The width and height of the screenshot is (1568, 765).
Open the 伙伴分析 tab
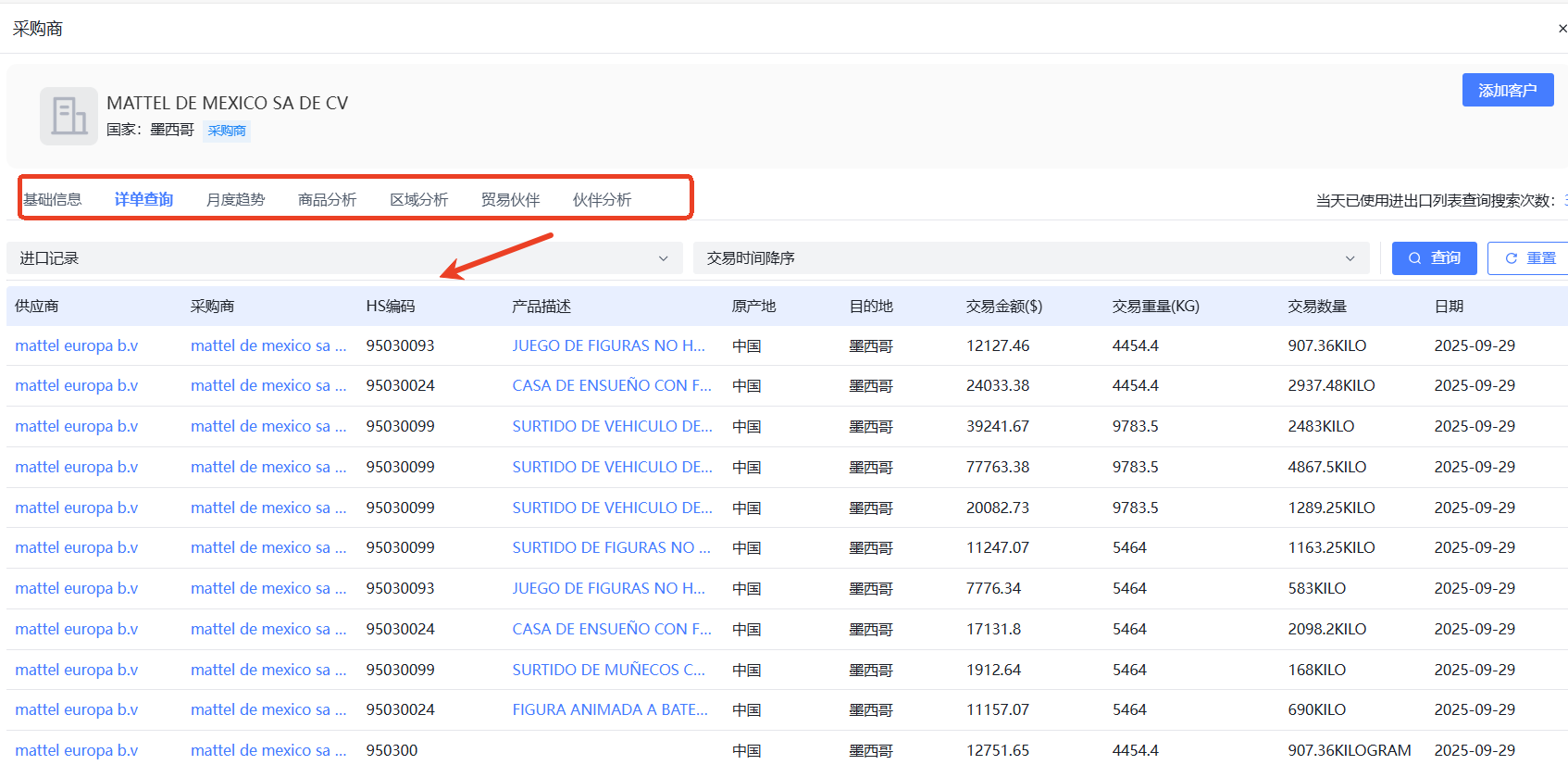click(x=602, y=199)
